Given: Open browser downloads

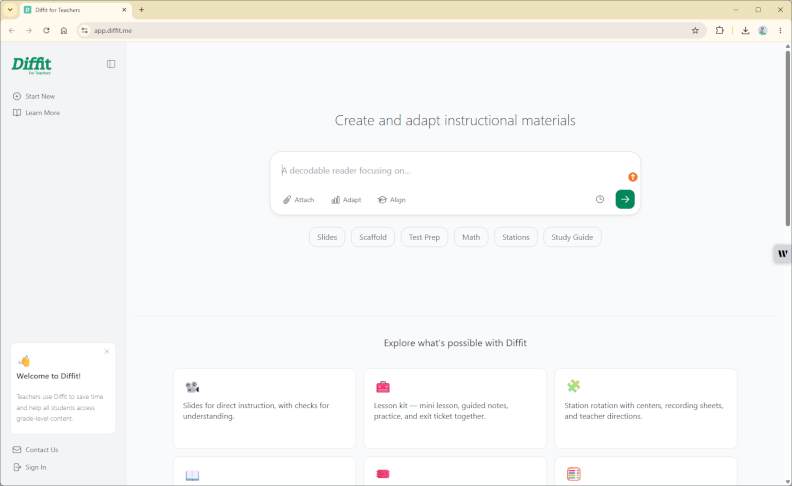Looking at the screenshot, I should click(x=745, y=30).
